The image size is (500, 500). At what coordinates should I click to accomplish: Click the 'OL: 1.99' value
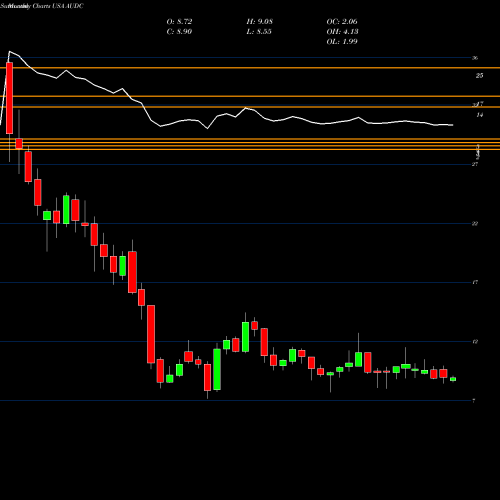[342, 42]
